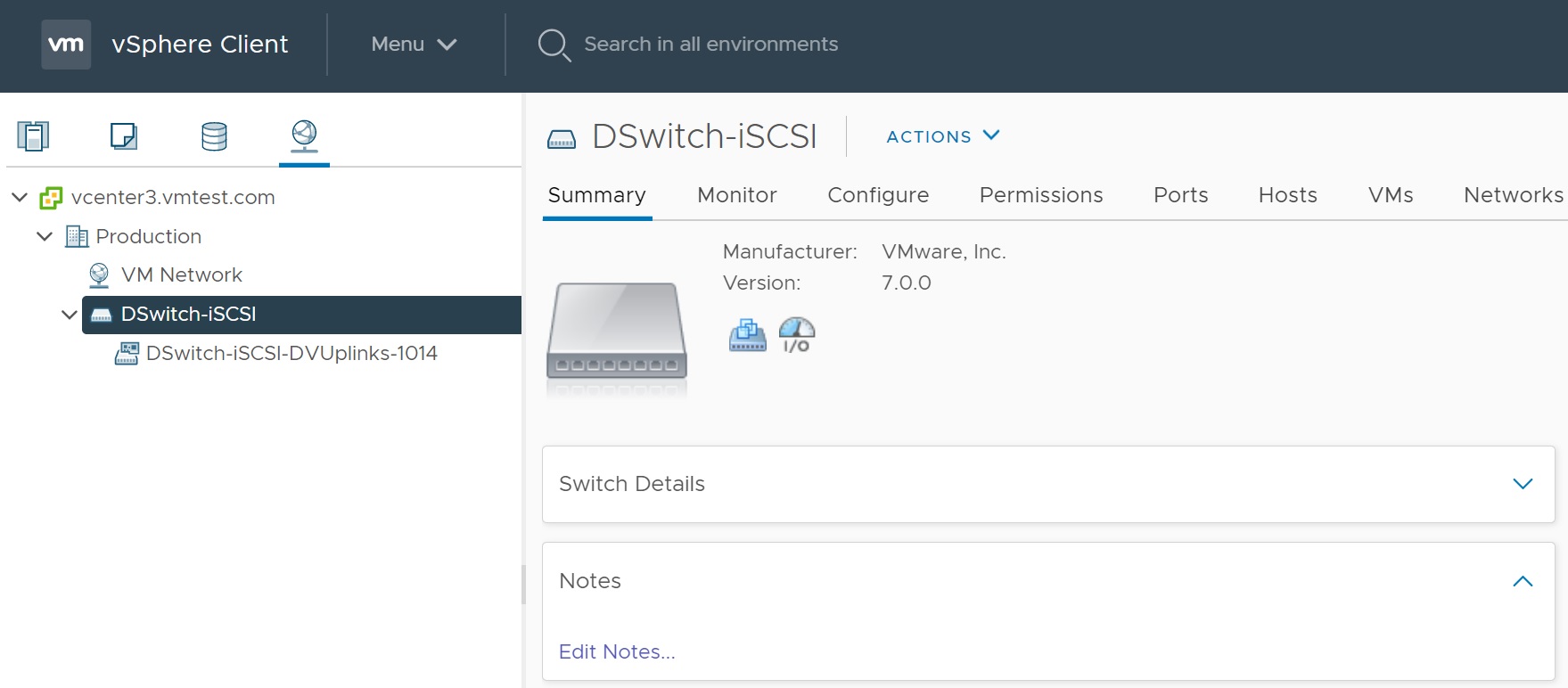The image size is (1568, 688).
Task: Open VMs and Templates inventory view
Action: [x=123, y=136]
